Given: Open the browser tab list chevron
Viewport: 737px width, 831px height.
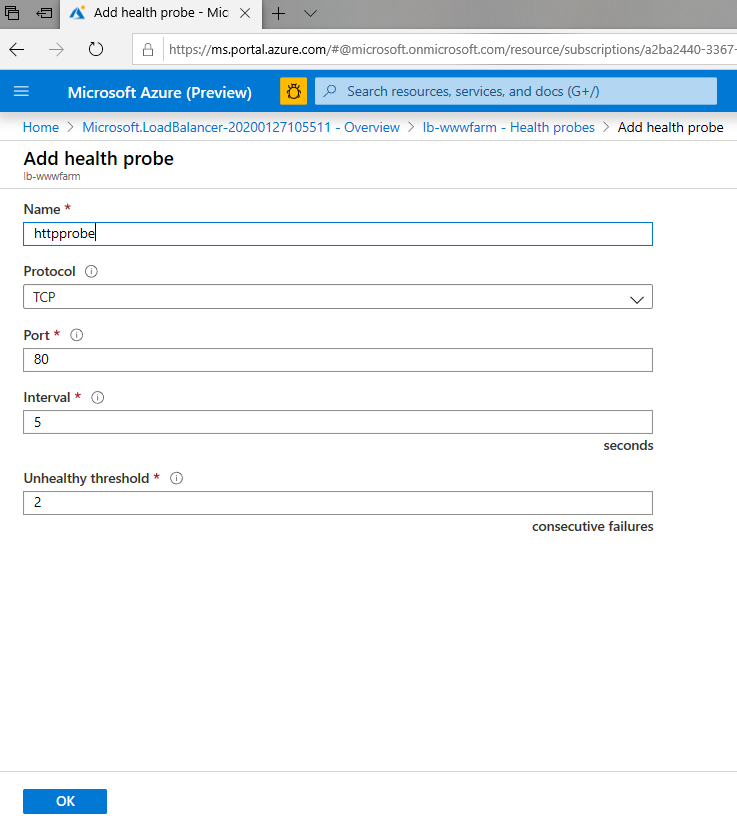Looking at the screenshot, I should (x=310, y=14).
